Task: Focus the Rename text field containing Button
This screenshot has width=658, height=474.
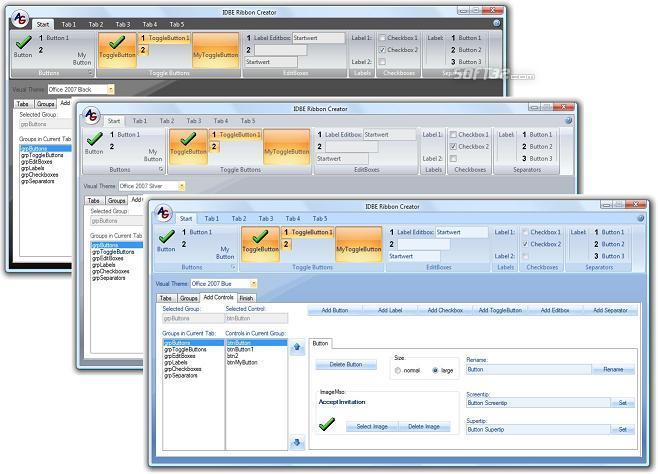Action: click(x=529, y=370)
